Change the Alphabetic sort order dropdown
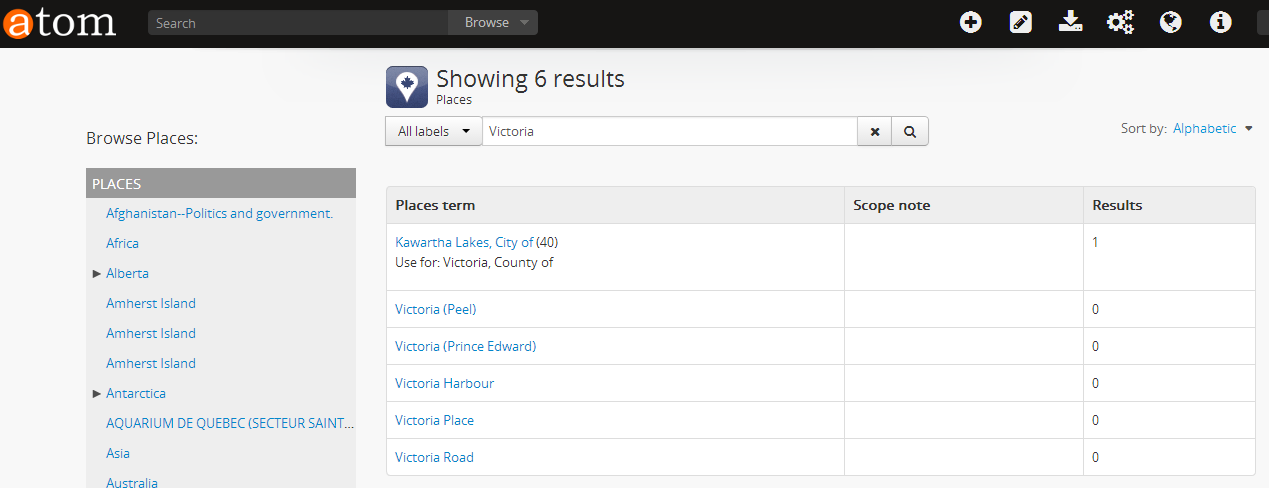Screen dimensions: 1269x488 click(1212, 129)
